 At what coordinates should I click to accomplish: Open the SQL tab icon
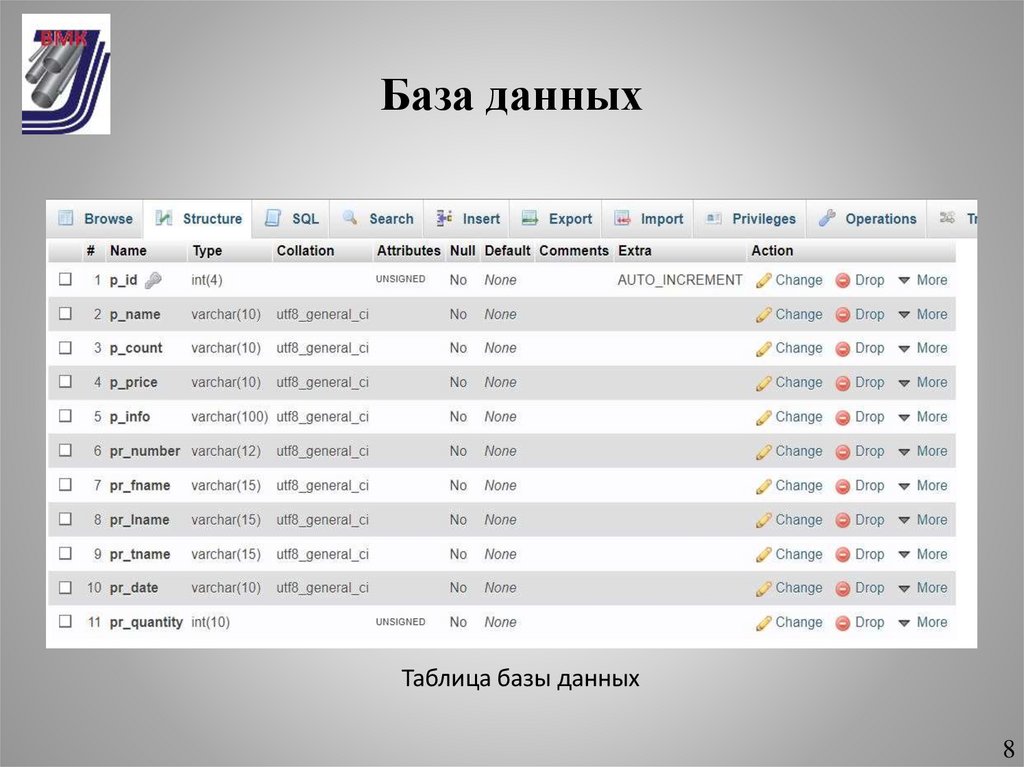point(272,218)
